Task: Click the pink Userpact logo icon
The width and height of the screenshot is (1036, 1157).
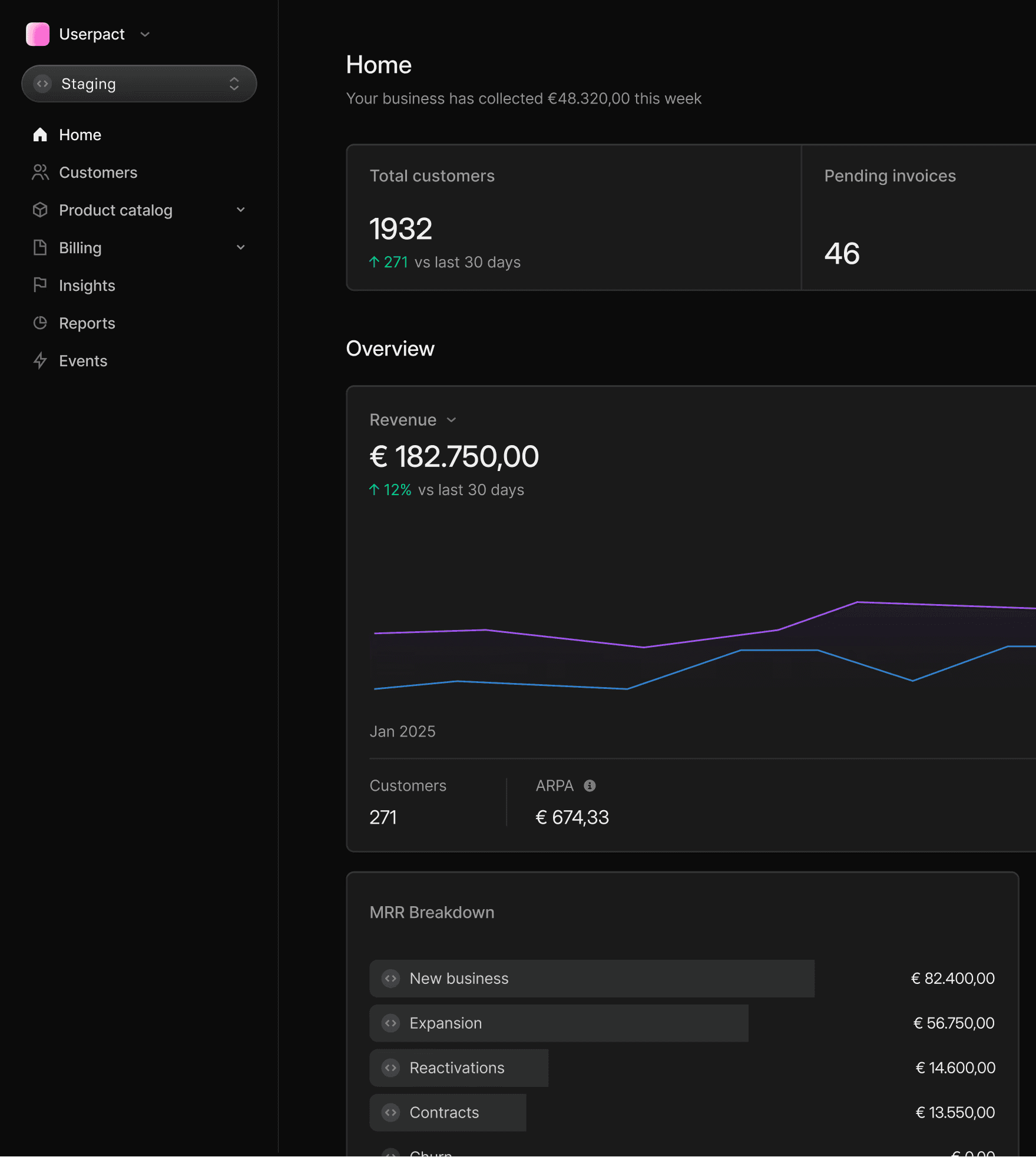Action: (38, 34)
